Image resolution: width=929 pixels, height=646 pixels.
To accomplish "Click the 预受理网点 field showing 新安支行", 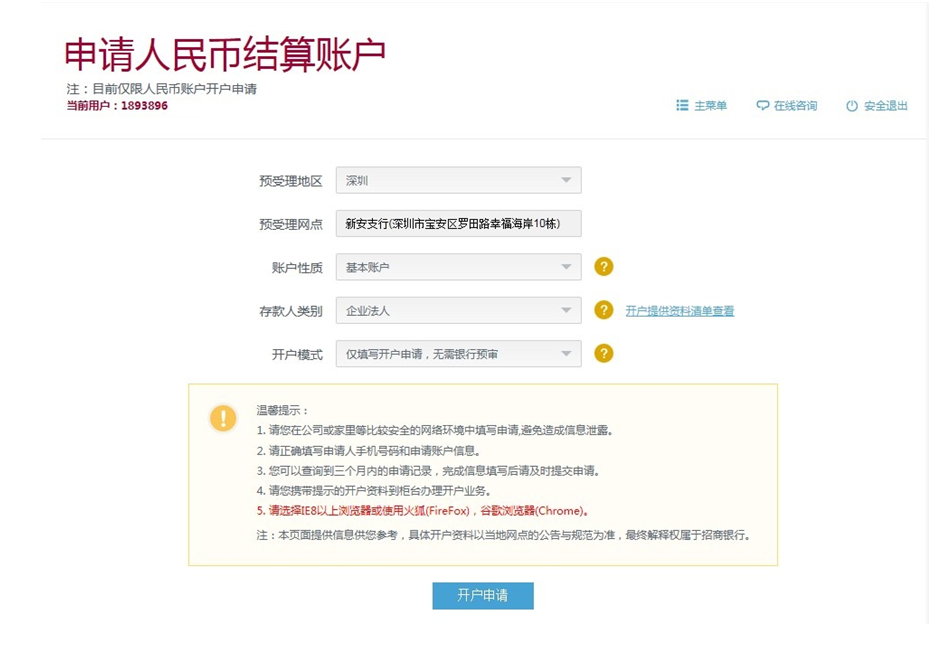I will click(458, 224).
